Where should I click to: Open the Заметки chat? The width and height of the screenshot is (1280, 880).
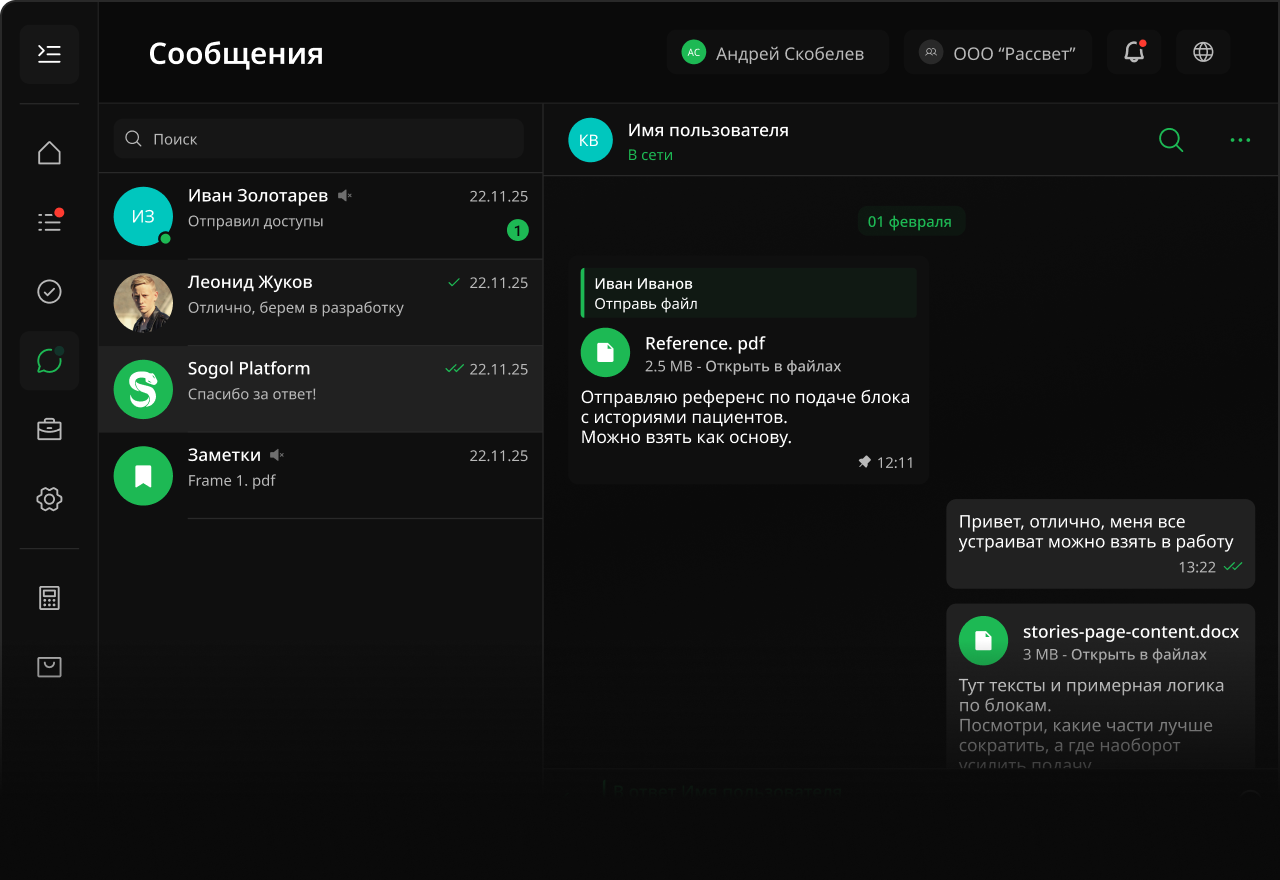[x=320, y=475]
